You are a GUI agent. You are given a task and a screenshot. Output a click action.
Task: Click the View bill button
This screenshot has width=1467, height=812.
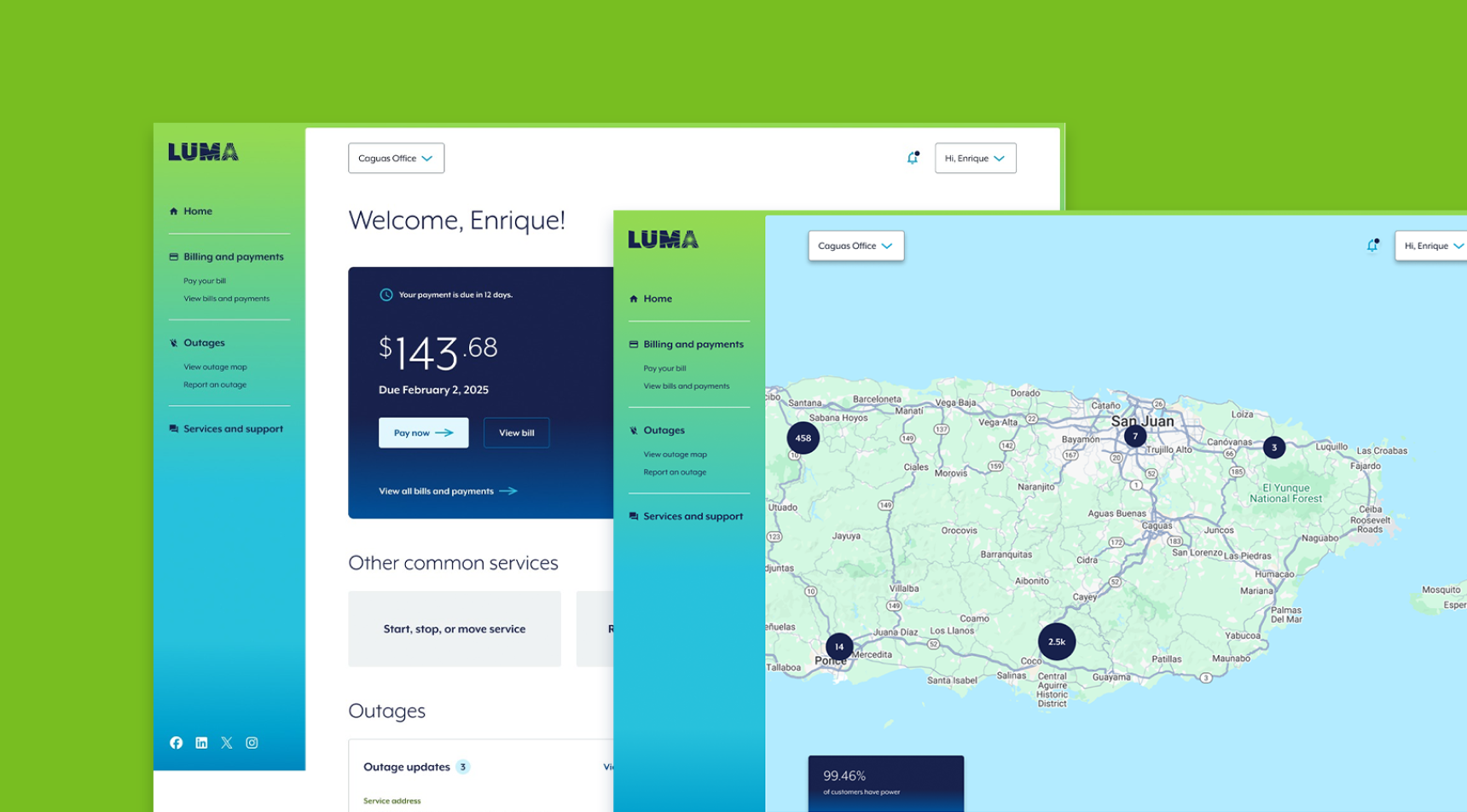516,432
